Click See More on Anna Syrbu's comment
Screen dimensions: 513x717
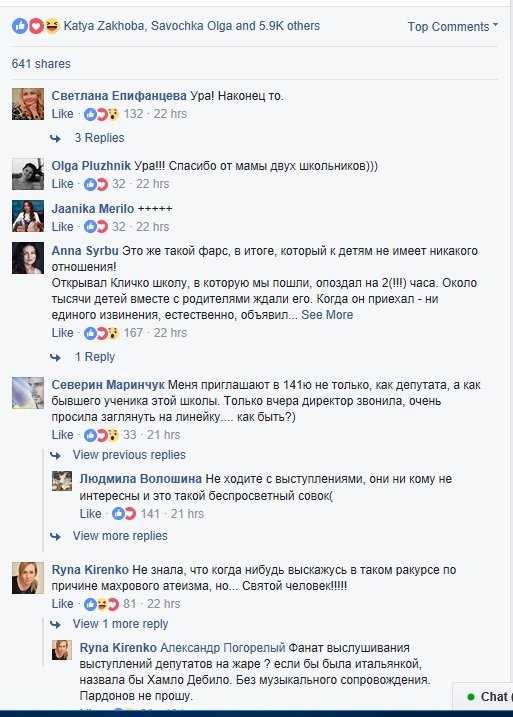327,315
